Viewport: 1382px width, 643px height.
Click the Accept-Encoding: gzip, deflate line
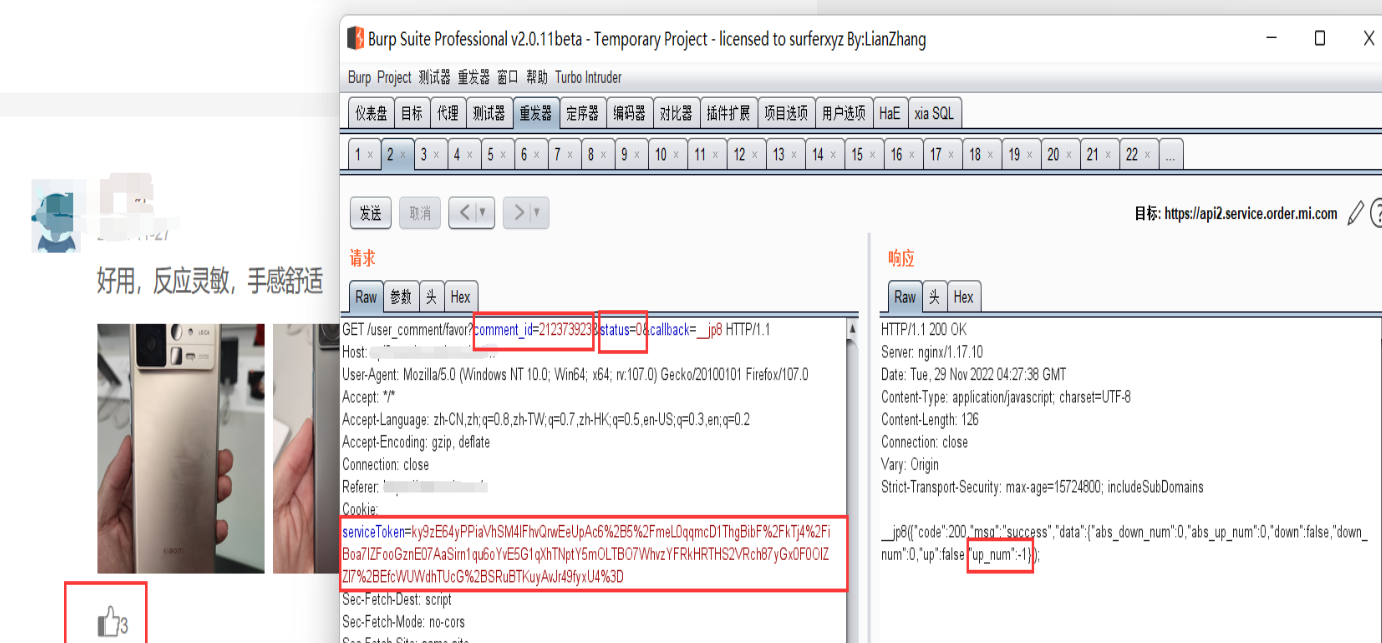(x=416, y=442)
